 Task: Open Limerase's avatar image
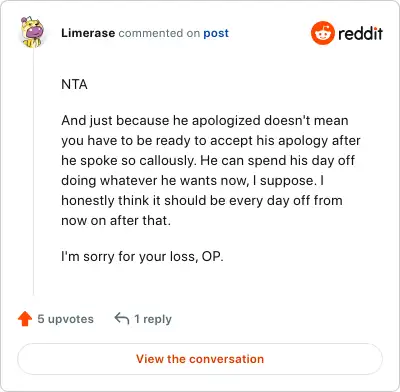click(32, 32)
